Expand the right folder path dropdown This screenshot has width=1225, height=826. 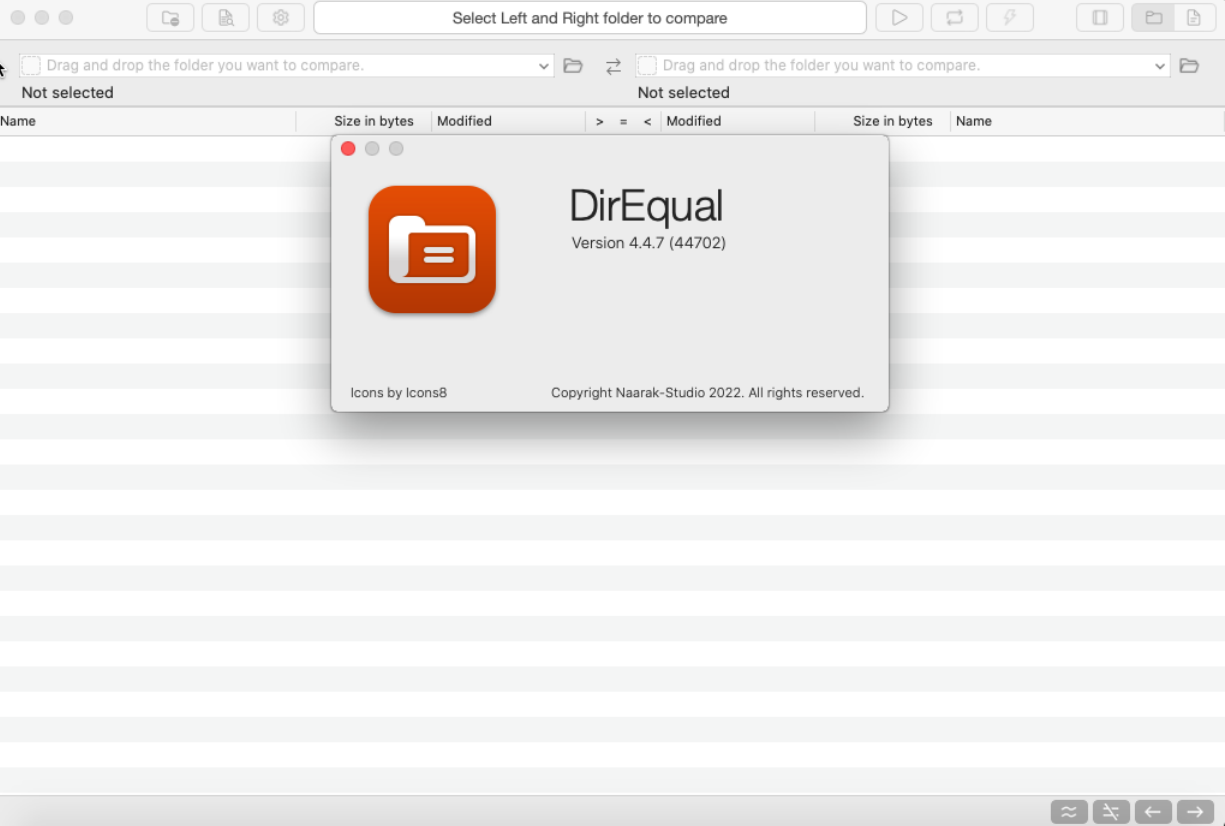point(1160,66)
